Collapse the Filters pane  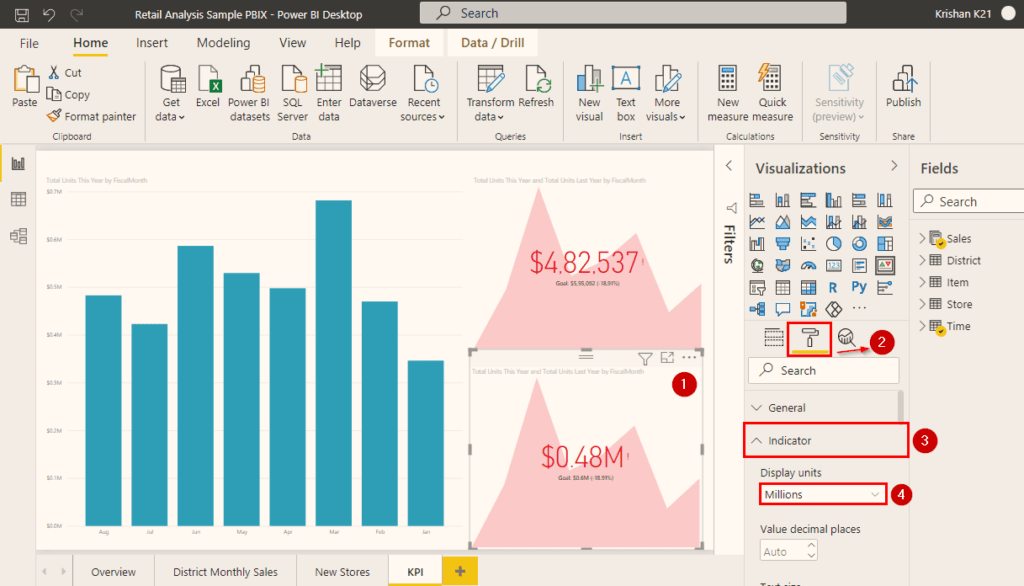pos(729,167)
